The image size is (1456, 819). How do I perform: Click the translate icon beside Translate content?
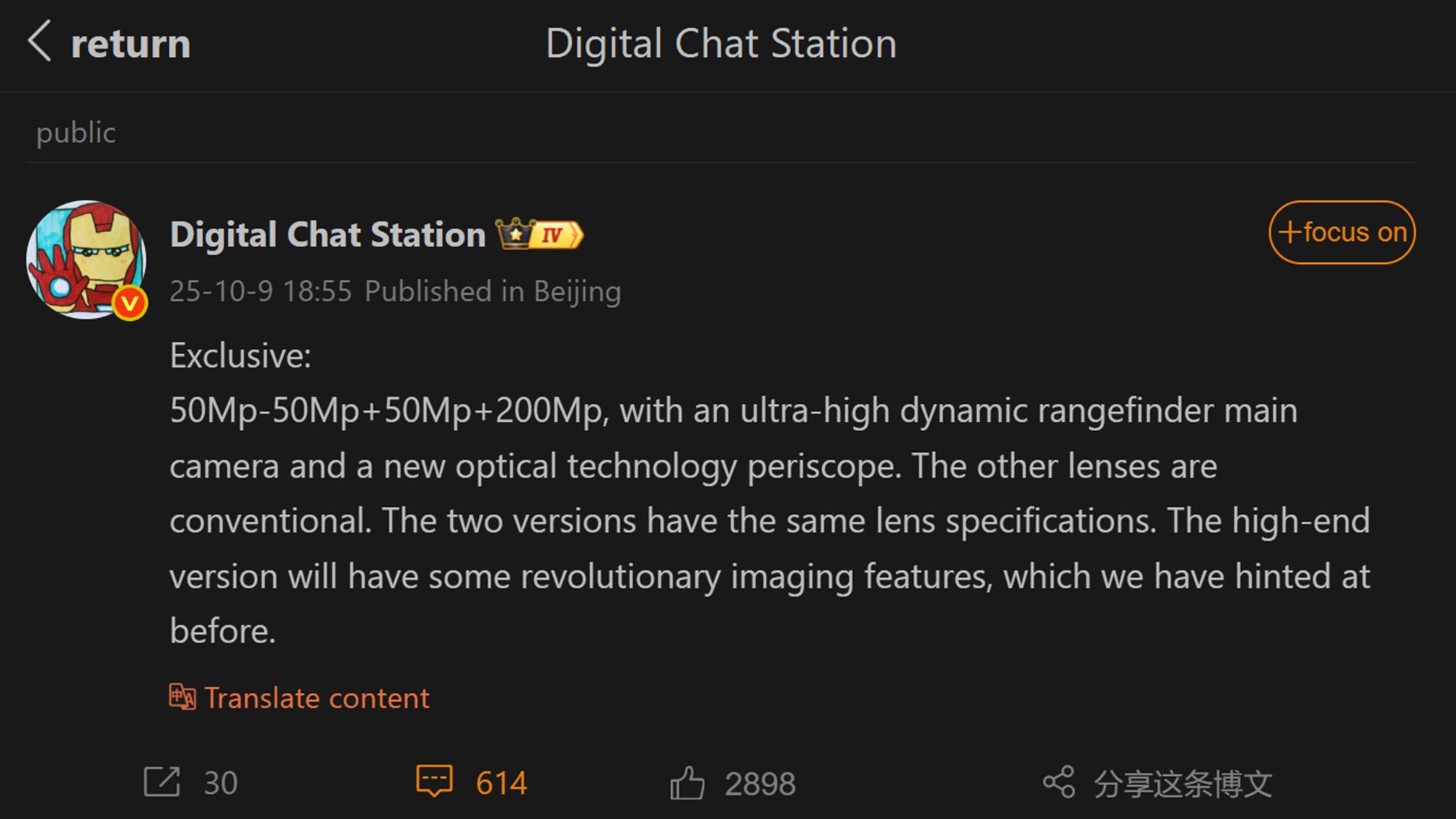(x=182, y=697)
